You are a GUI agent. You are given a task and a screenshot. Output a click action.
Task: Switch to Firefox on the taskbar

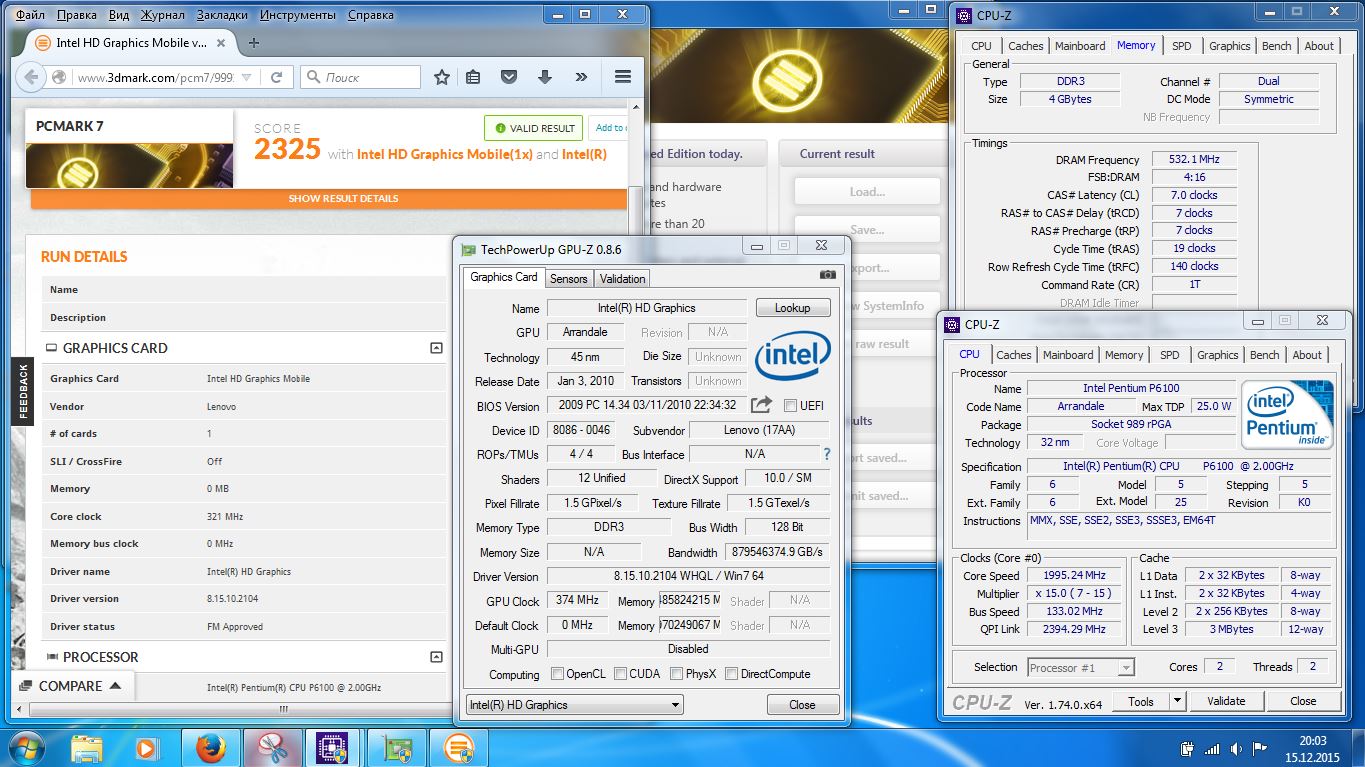point(211,747)
